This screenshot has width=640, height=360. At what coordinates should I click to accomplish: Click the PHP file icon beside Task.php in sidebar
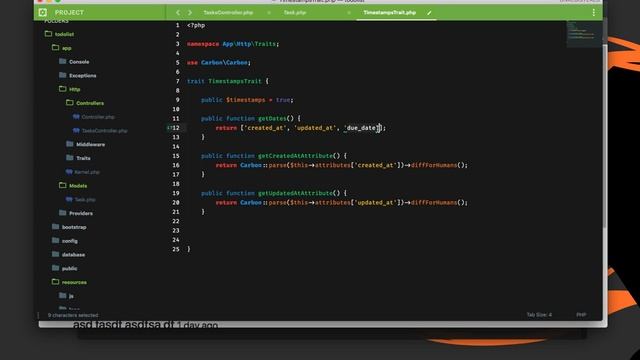(69, 199)
